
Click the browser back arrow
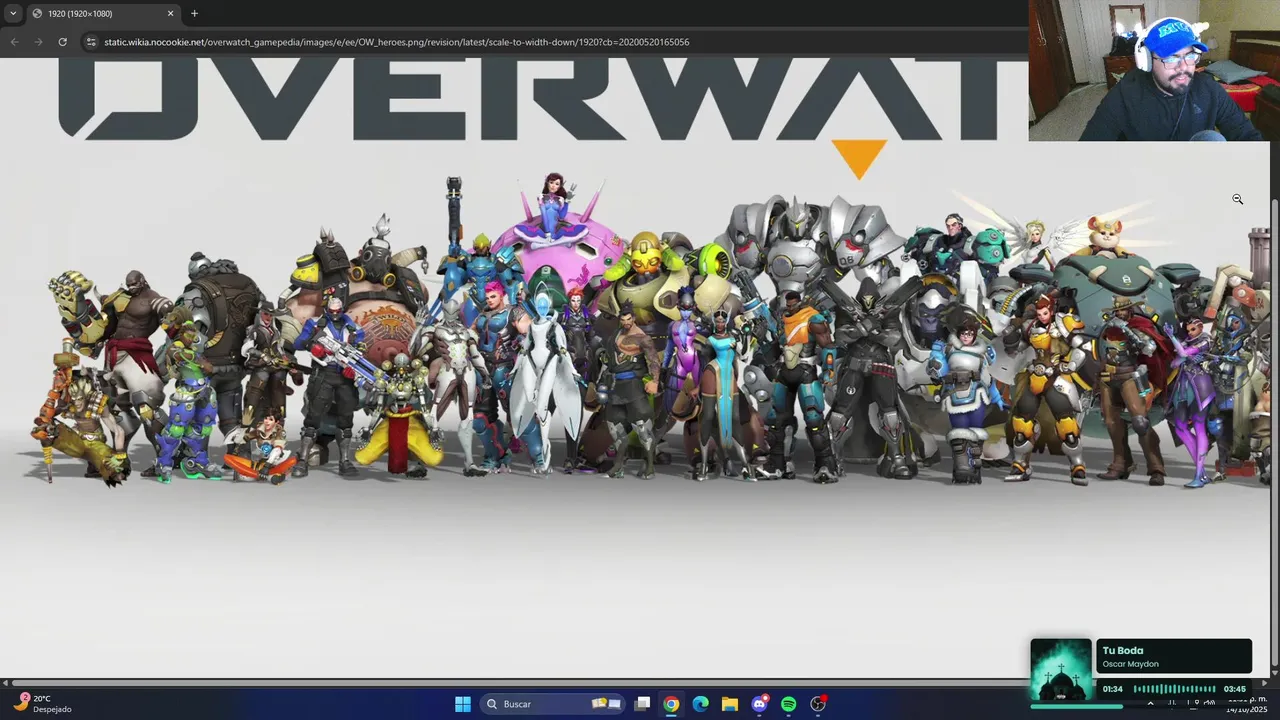click(14, 42)
